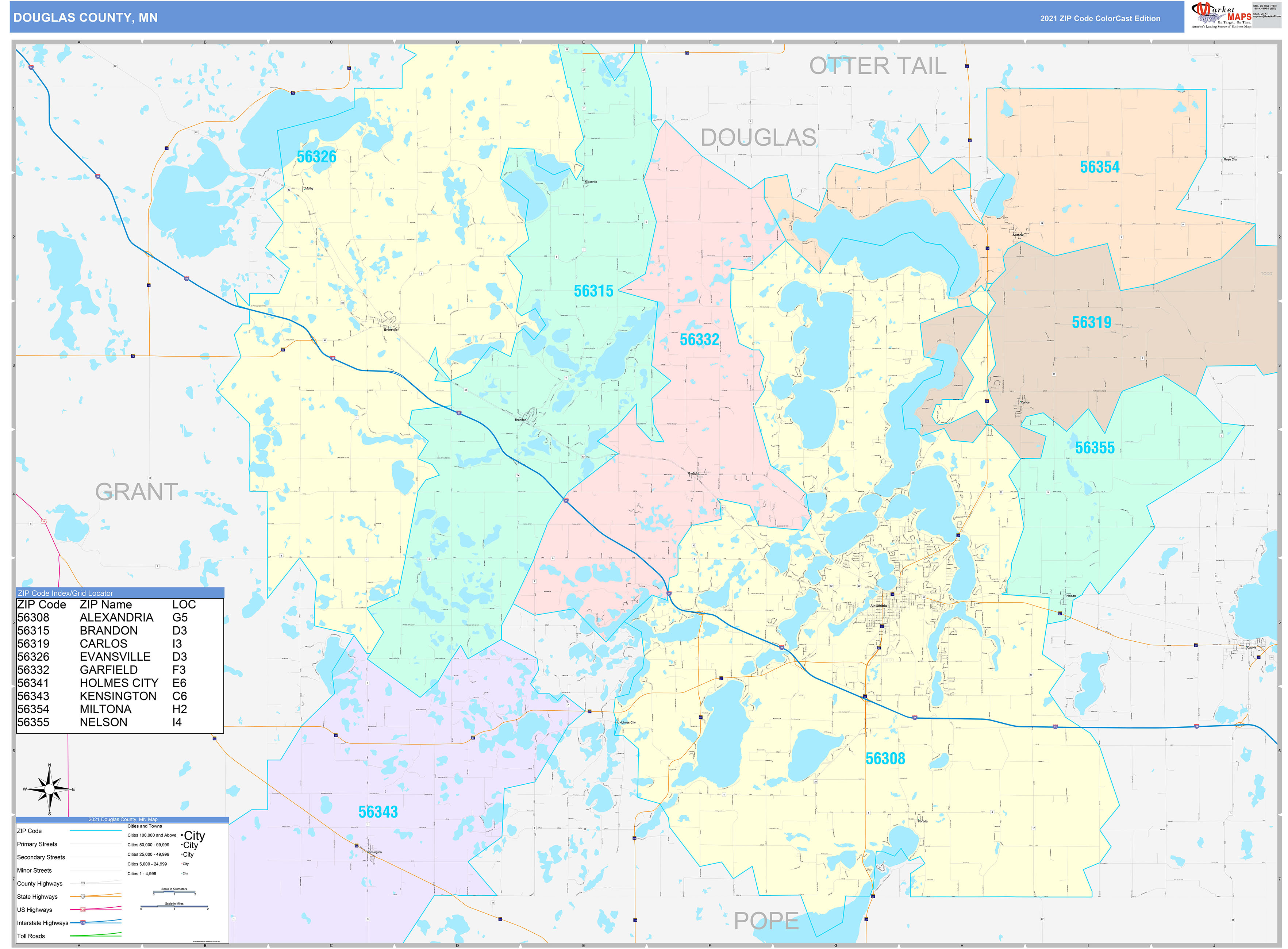This screenshot has height=949, width=1288.
Task: Click the DOUGLAS COUNTY, MN title text
Action: click(x=85, y=18)
